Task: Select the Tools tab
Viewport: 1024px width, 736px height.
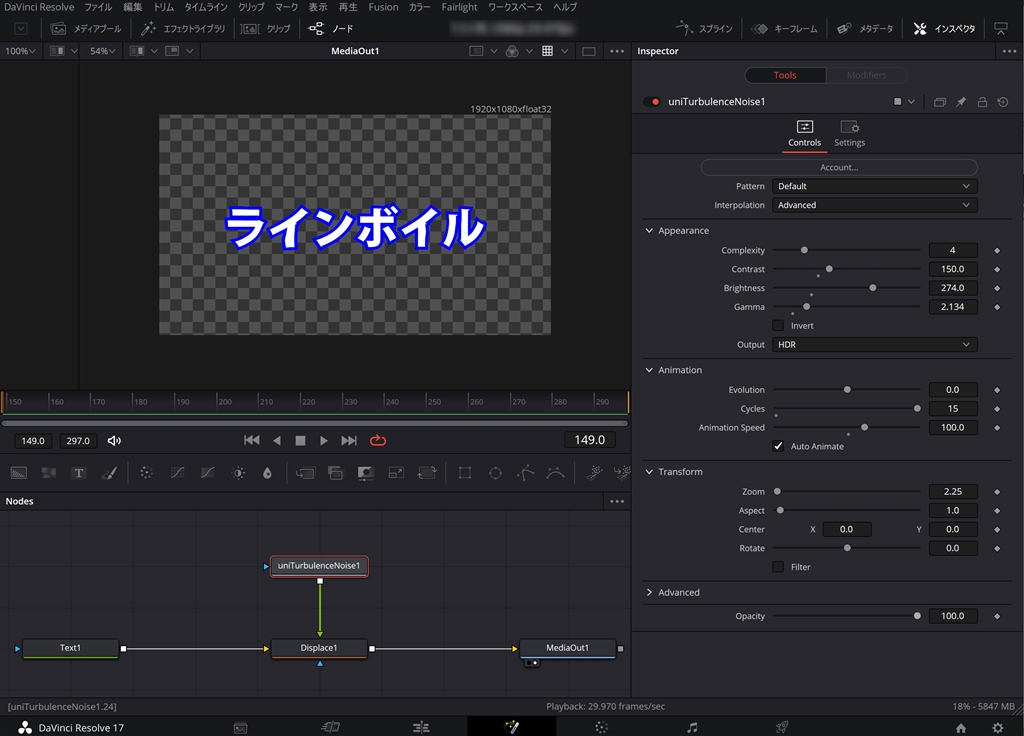Action: click(x=785, y=75)
